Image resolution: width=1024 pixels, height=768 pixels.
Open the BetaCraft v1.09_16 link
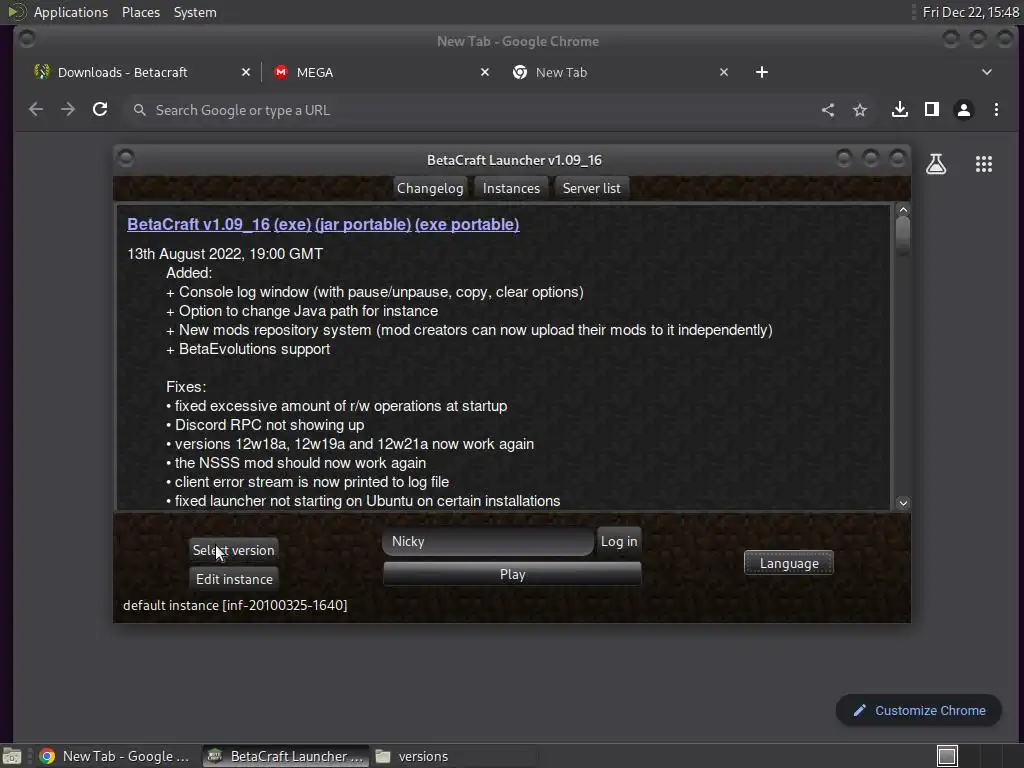(x=199, y=225)
